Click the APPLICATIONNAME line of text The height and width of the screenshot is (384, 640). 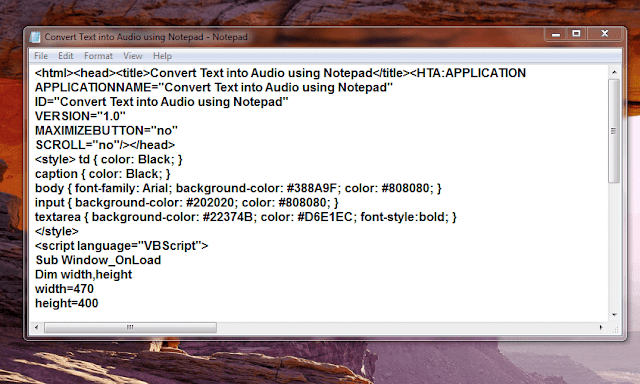pos(214,87)
